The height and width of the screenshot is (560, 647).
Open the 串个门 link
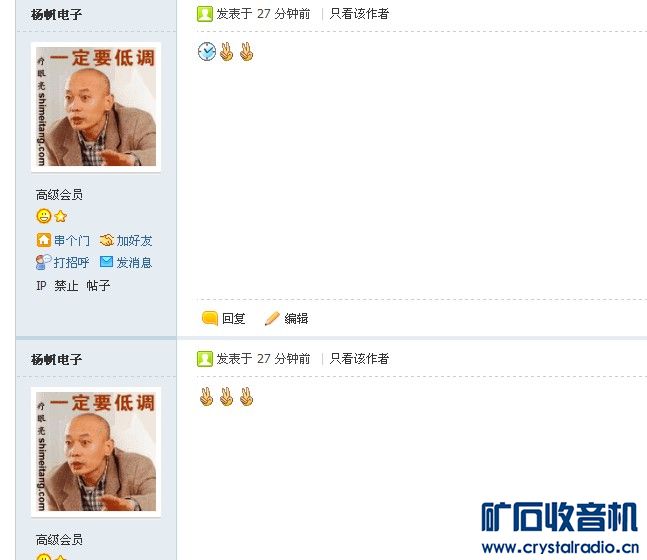(x=71, y=241)
